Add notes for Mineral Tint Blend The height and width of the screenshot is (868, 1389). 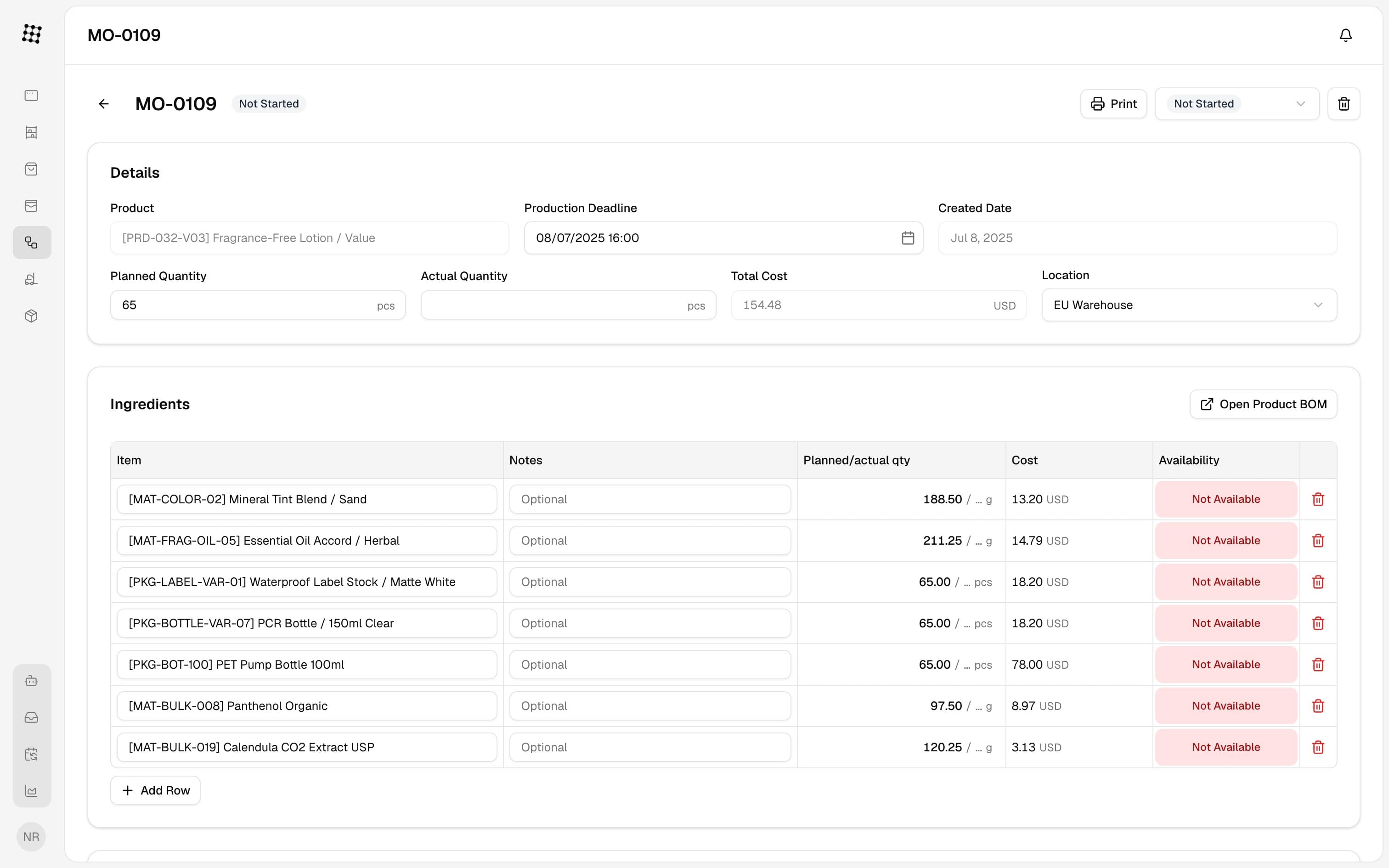pyautogui.click(x=650, y=500)
